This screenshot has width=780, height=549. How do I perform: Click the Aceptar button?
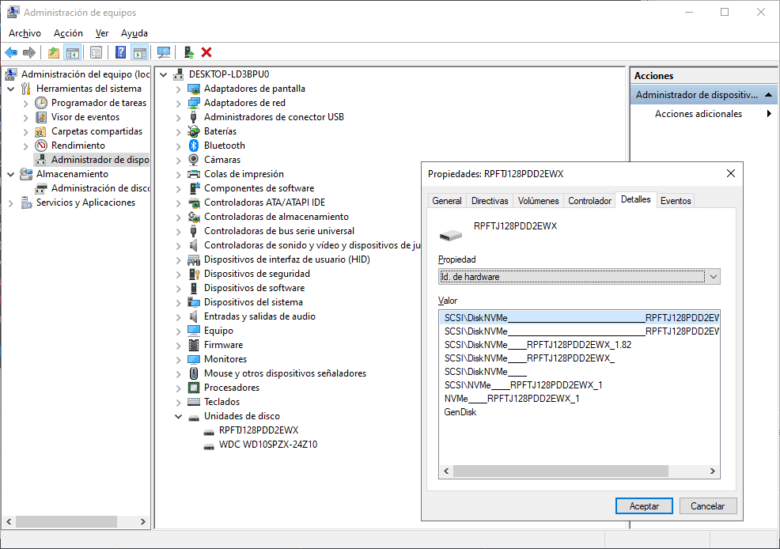pos(644,506)
